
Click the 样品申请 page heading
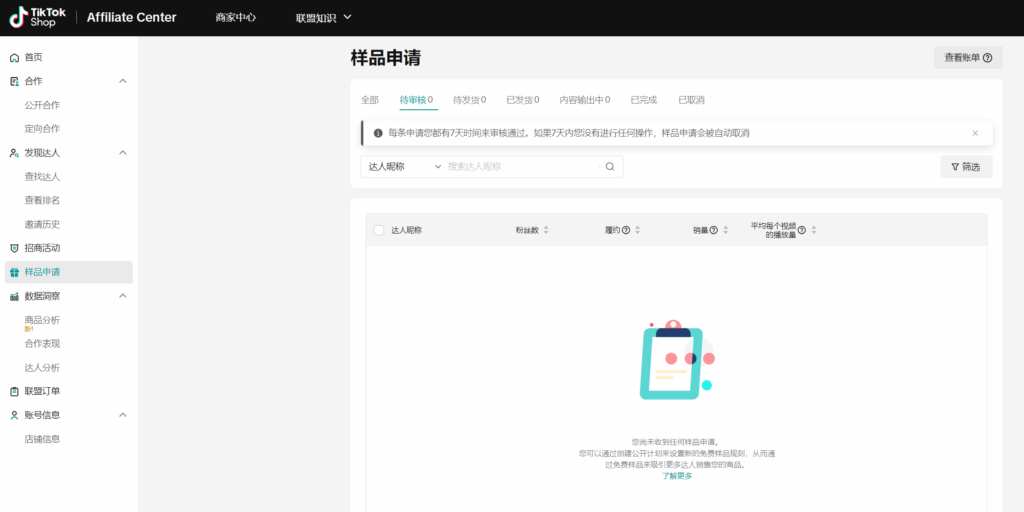click(385, 57)
